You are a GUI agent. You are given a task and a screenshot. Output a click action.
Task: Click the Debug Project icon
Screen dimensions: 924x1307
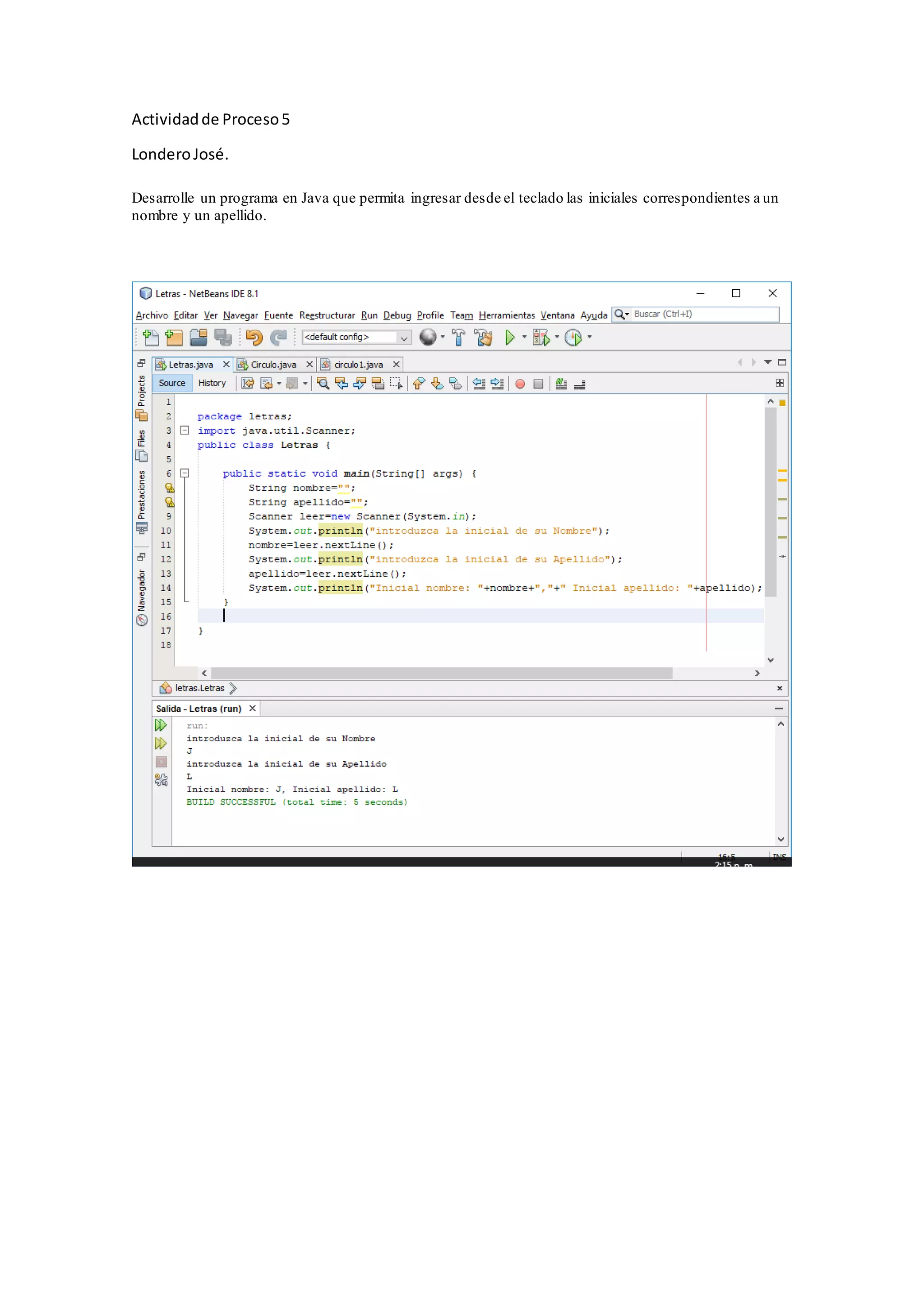click(x=541, y=338)
